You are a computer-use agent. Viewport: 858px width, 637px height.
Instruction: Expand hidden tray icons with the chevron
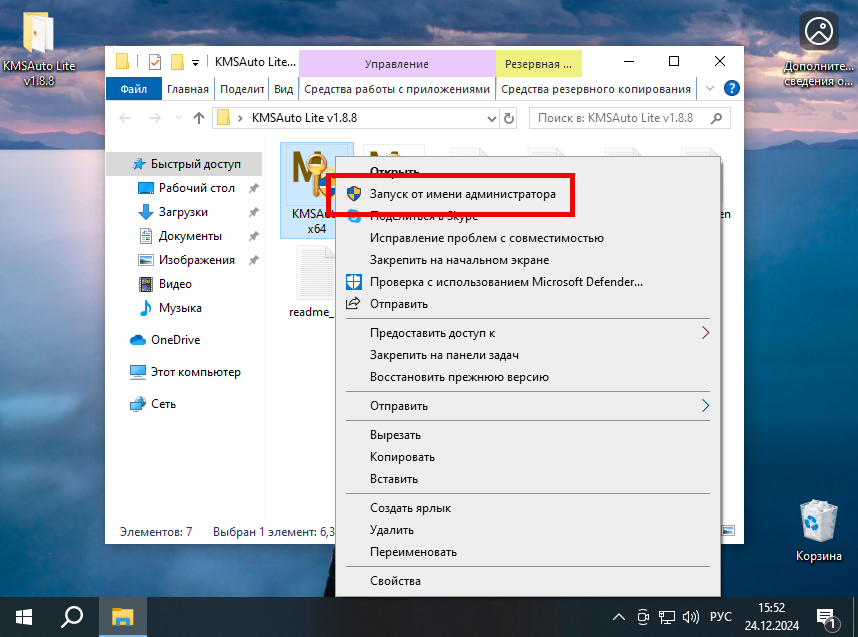click(x=619, y=616)
